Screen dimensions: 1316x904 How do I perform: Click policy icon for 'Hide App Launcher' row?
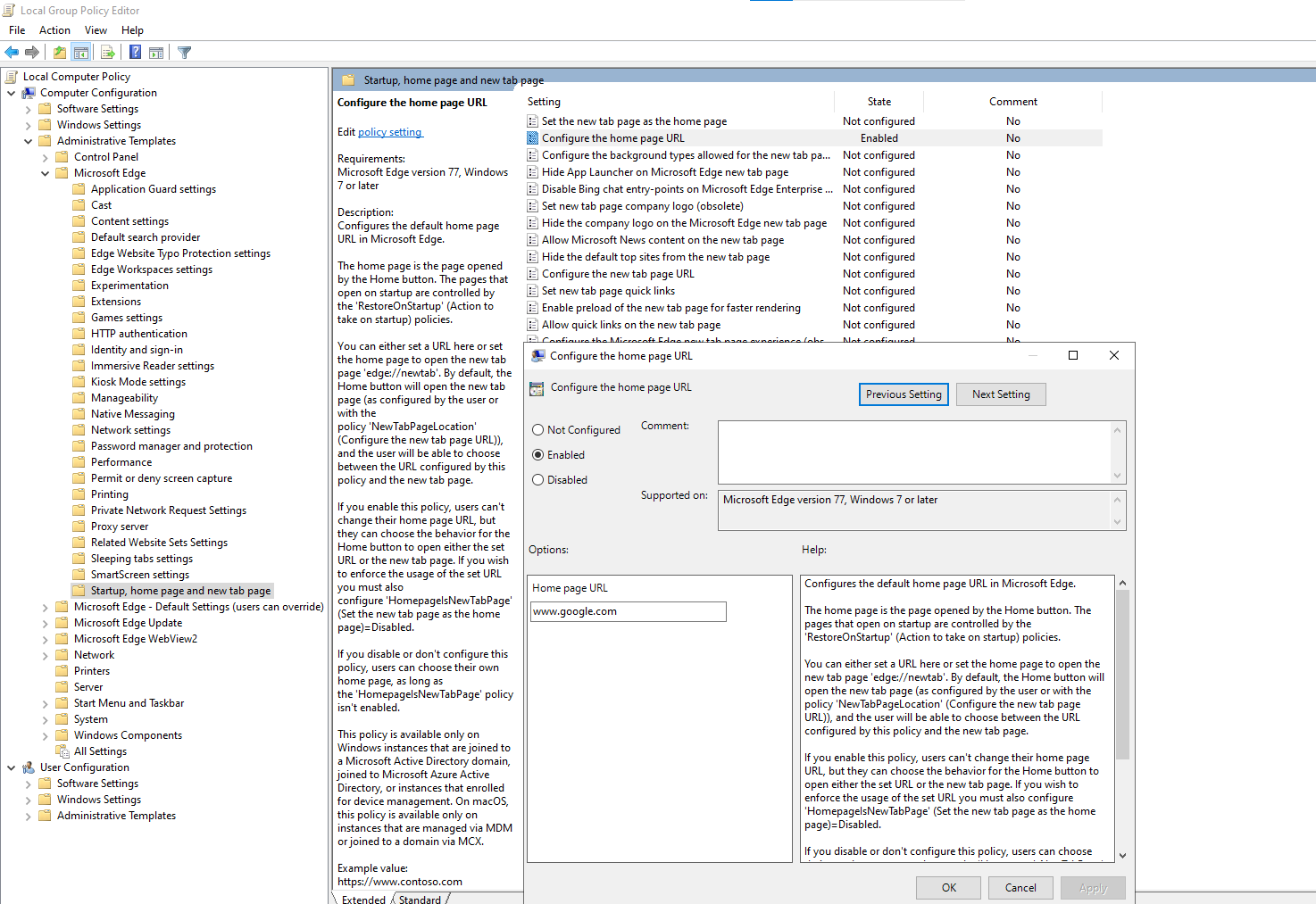tap(532, 172)
